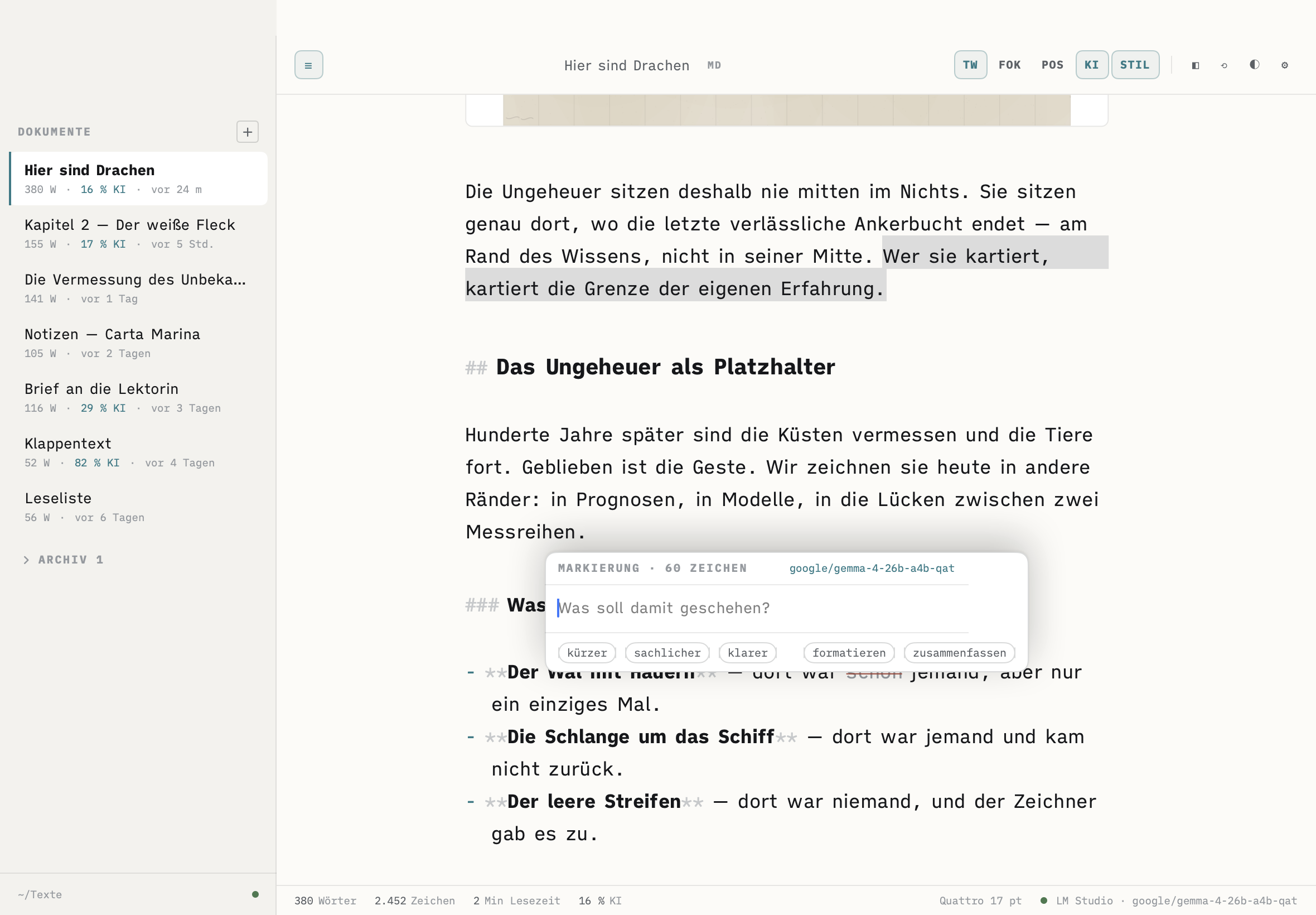
Task: Click the MARKIERUNG · 60 ZEICHEN label
Action: pyautogui.click(x=652, y=568)
